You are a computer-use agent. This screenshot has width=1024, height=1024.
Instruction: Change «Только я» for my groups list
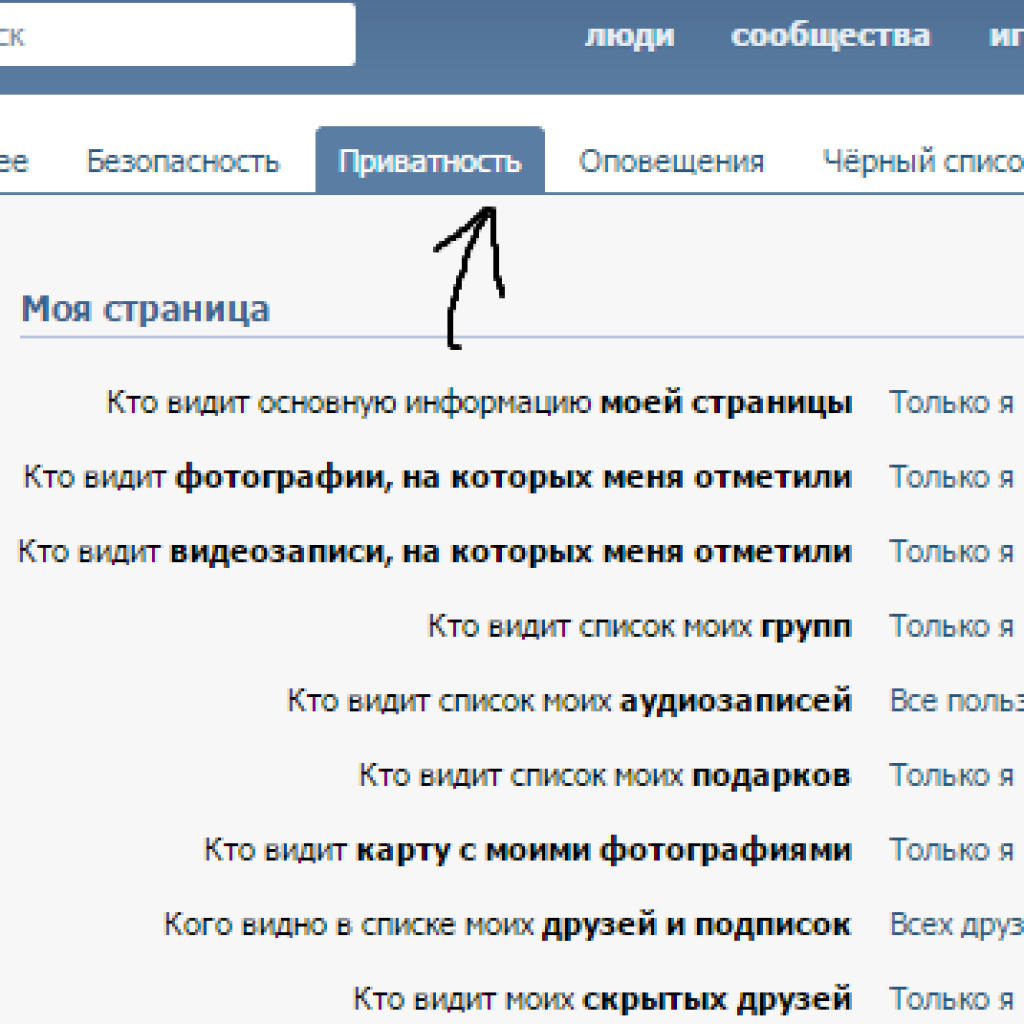pyautogui.click(x=952, y=627)
